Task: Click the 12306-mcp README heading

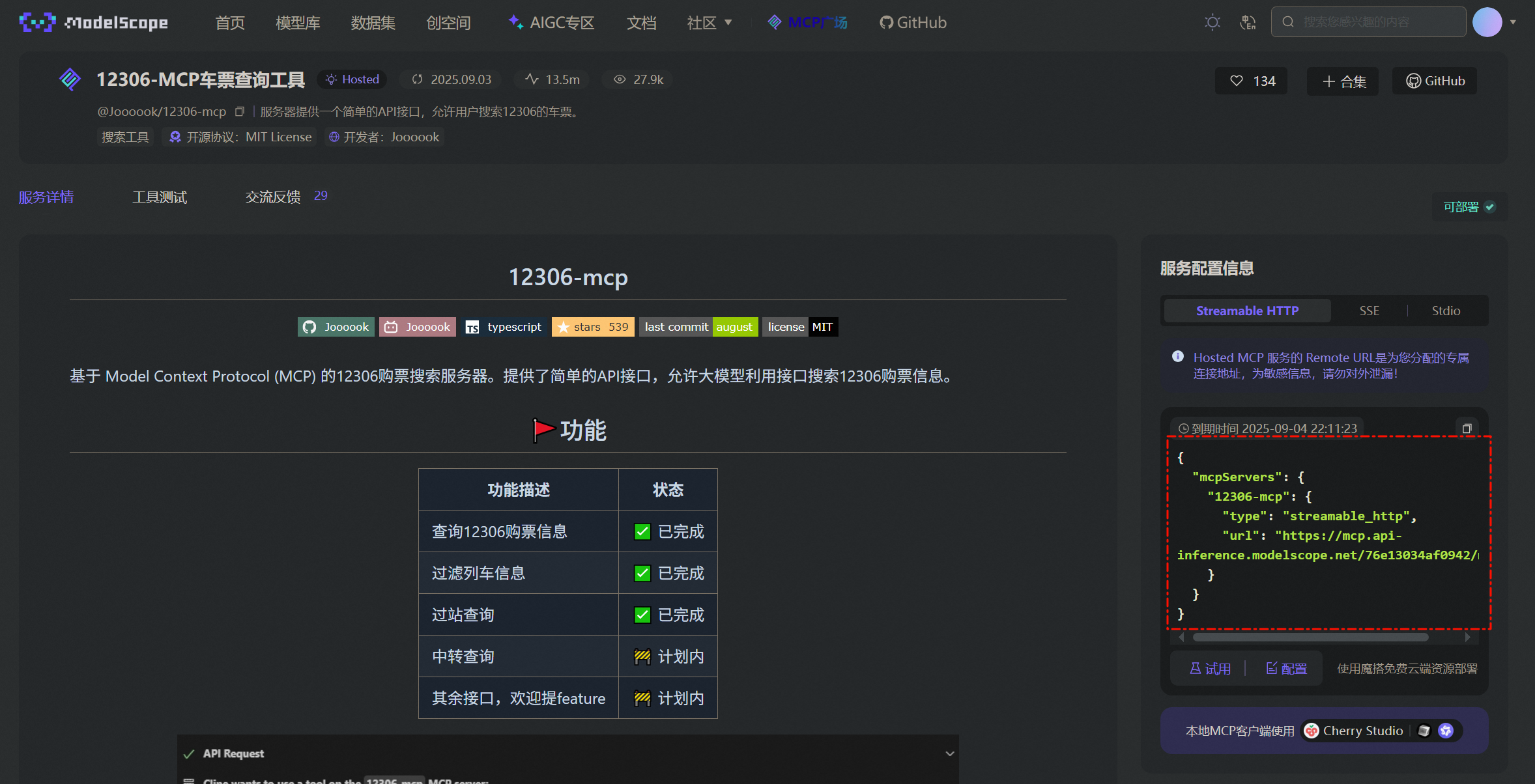Action: point(567,277)
